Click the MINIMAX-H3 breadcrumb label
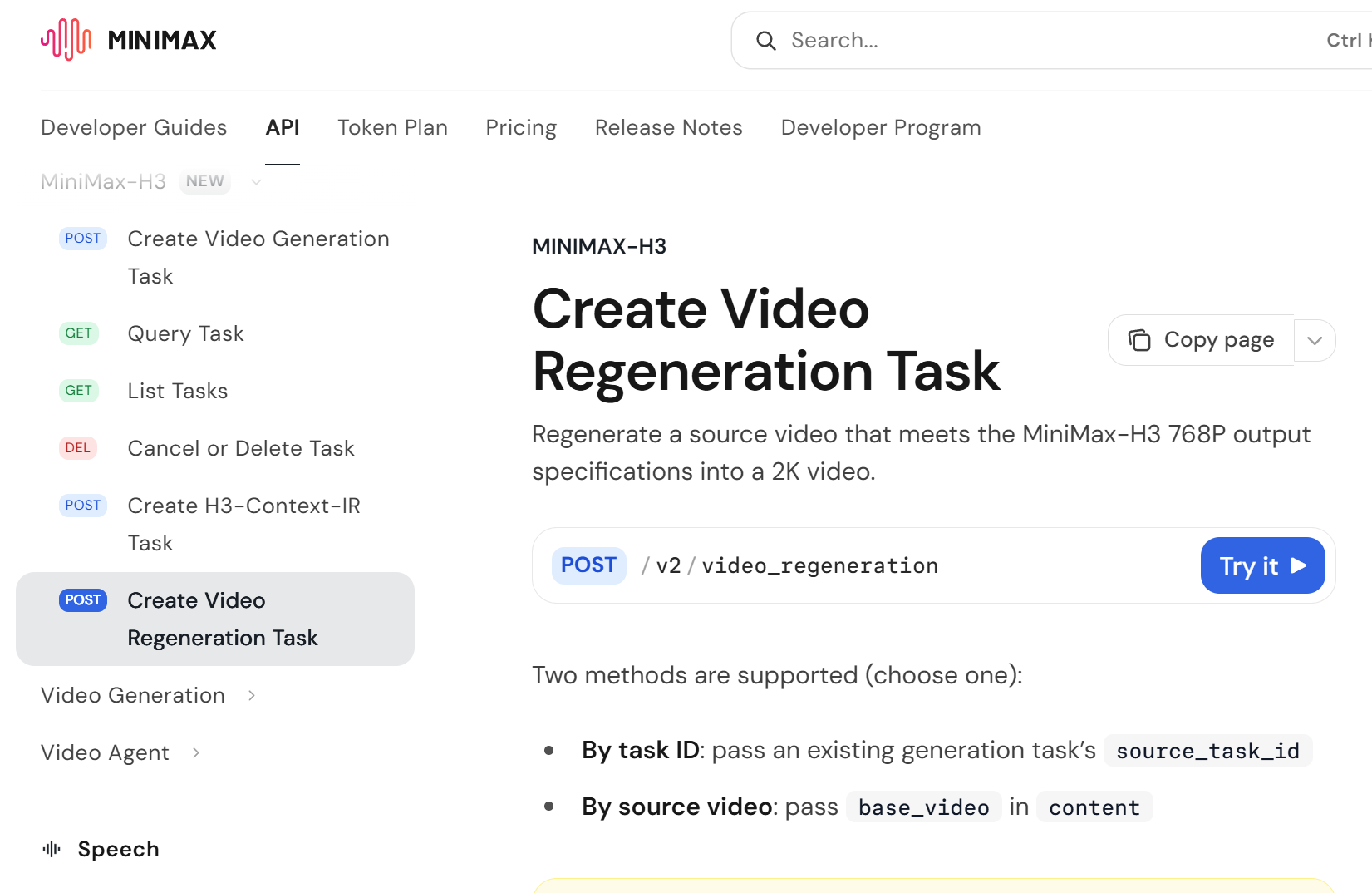Screen dimensions: 1372x893 [x=599, y=246]
